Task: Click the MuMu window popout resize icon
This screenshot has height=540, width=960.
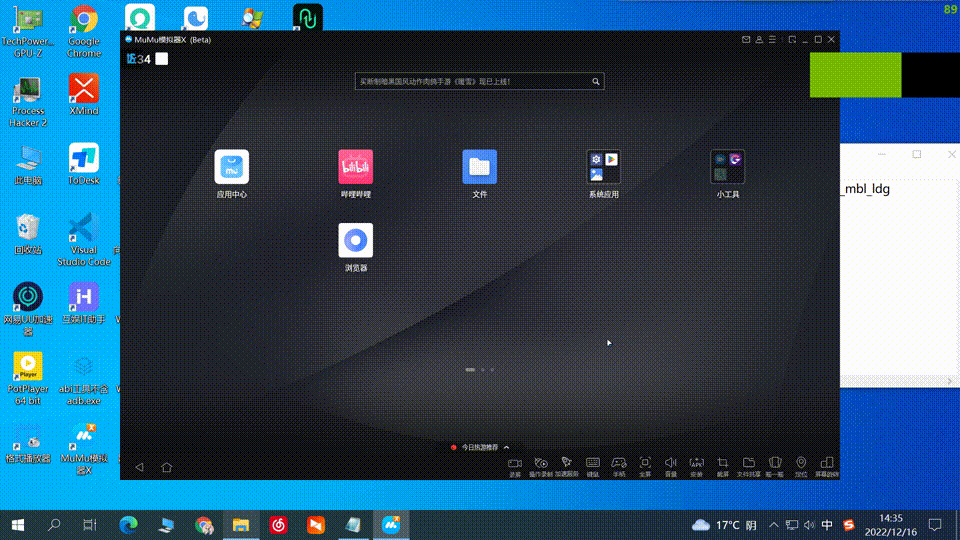Action: pos(792,39)
